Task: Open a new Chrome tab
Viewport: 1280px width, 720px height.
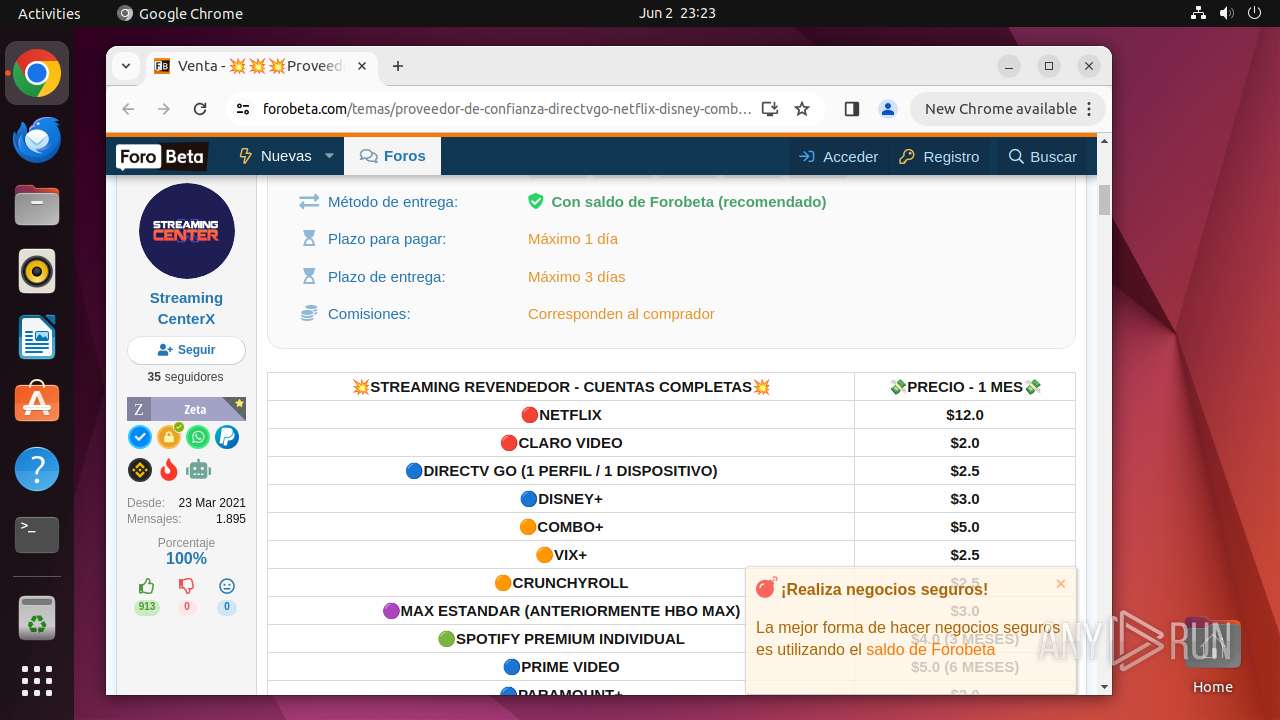Action: coord(398,66)
